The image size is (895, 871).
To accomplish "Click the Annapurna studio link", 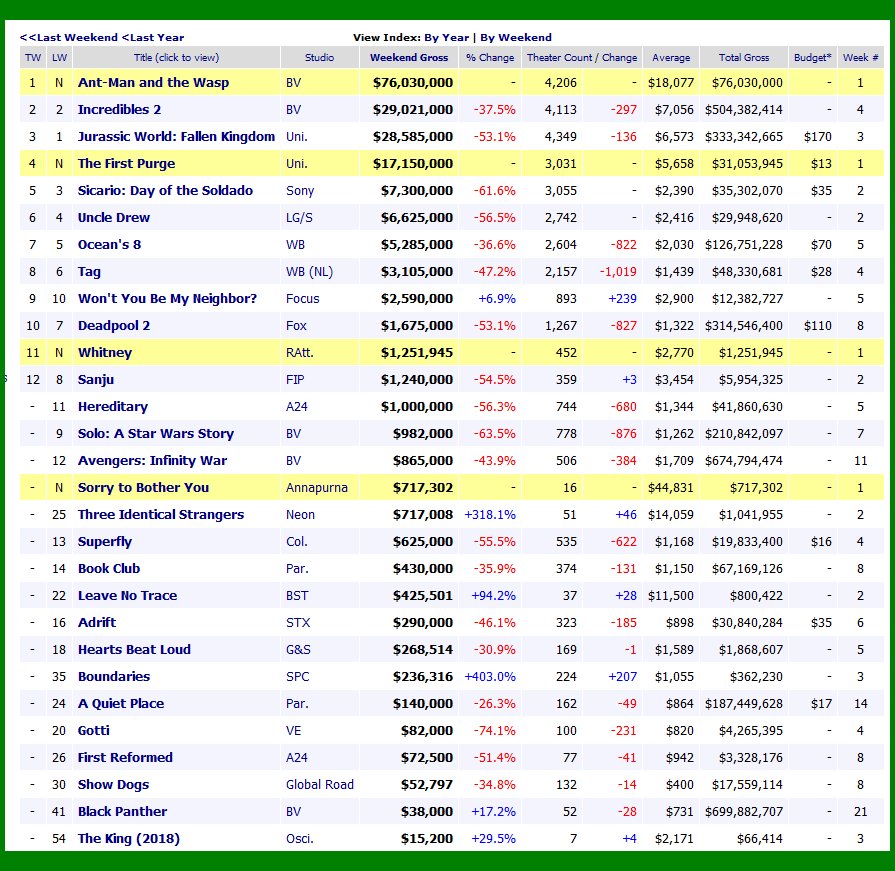I will (316, 487).
